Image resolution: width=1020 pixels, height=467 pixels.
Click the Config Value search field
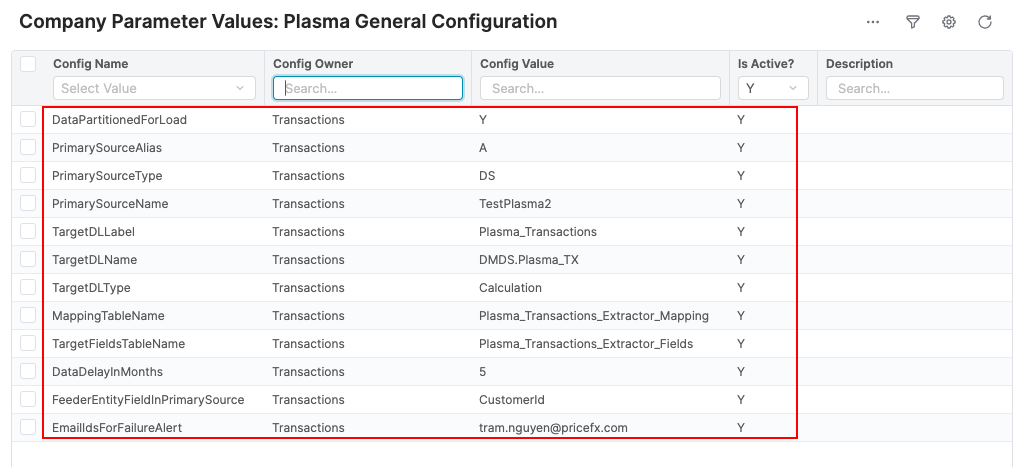(600, 88)
